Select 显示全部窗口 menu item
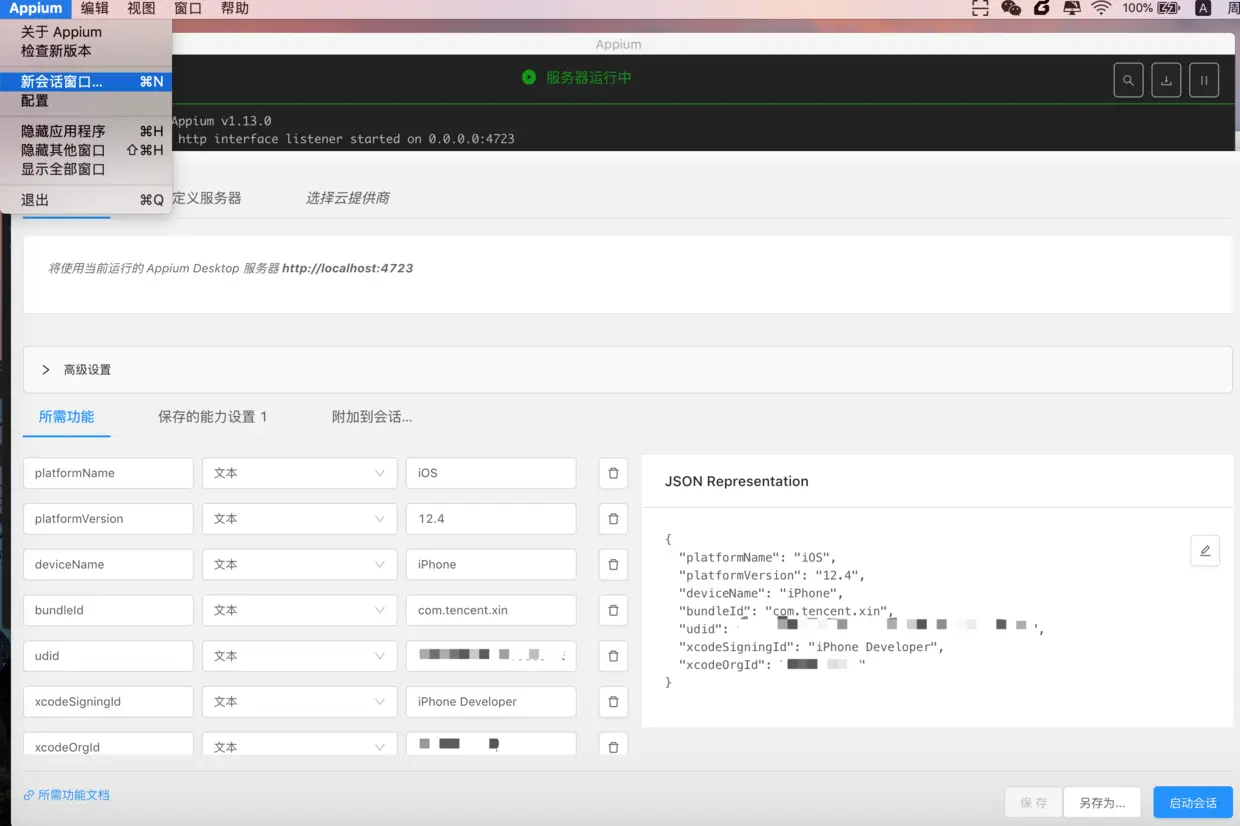The width and height of the screenshot is (1240, 826). point(86,169)
